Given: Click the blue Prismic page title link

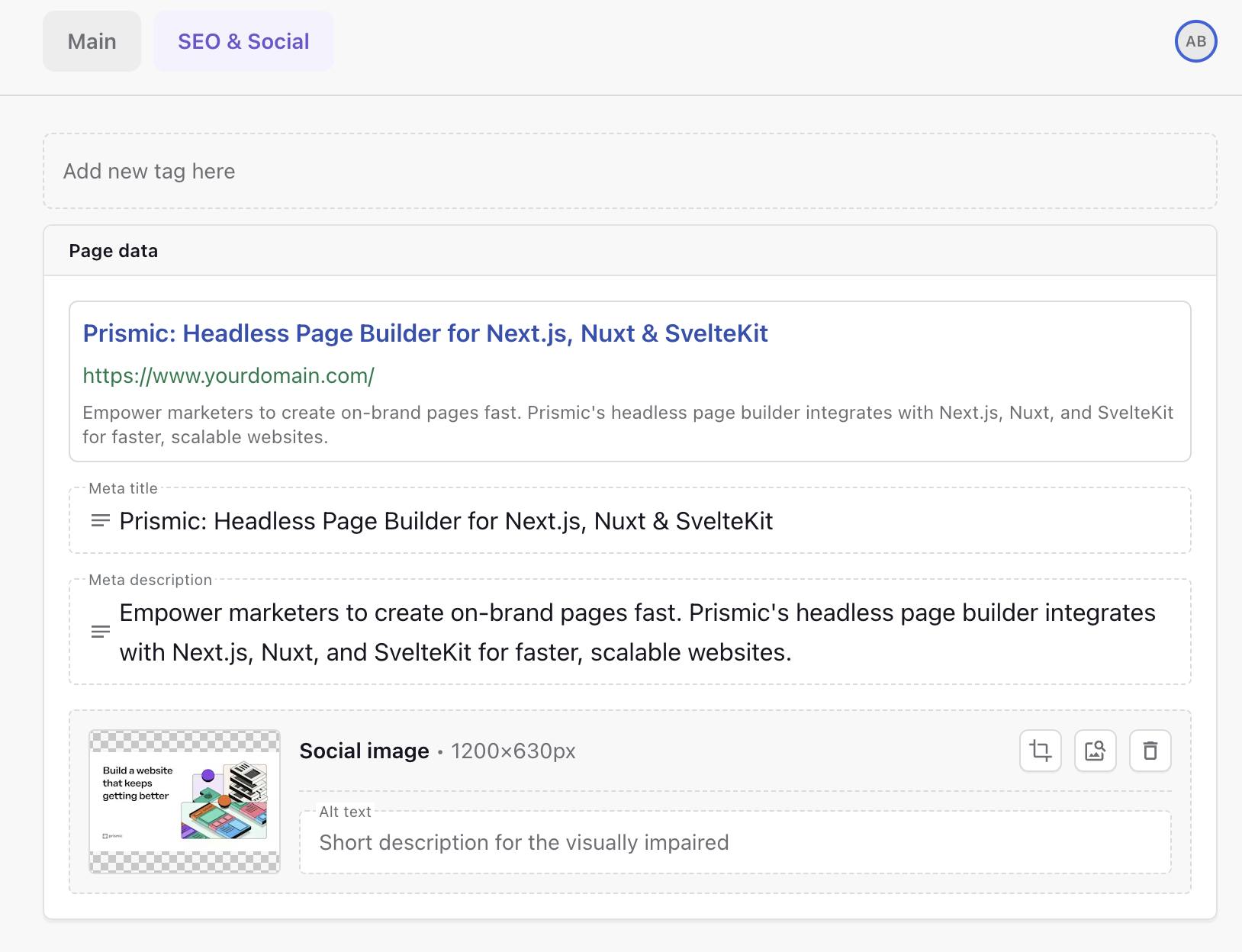Looking at the screenshot, I should tap(426, 333).
